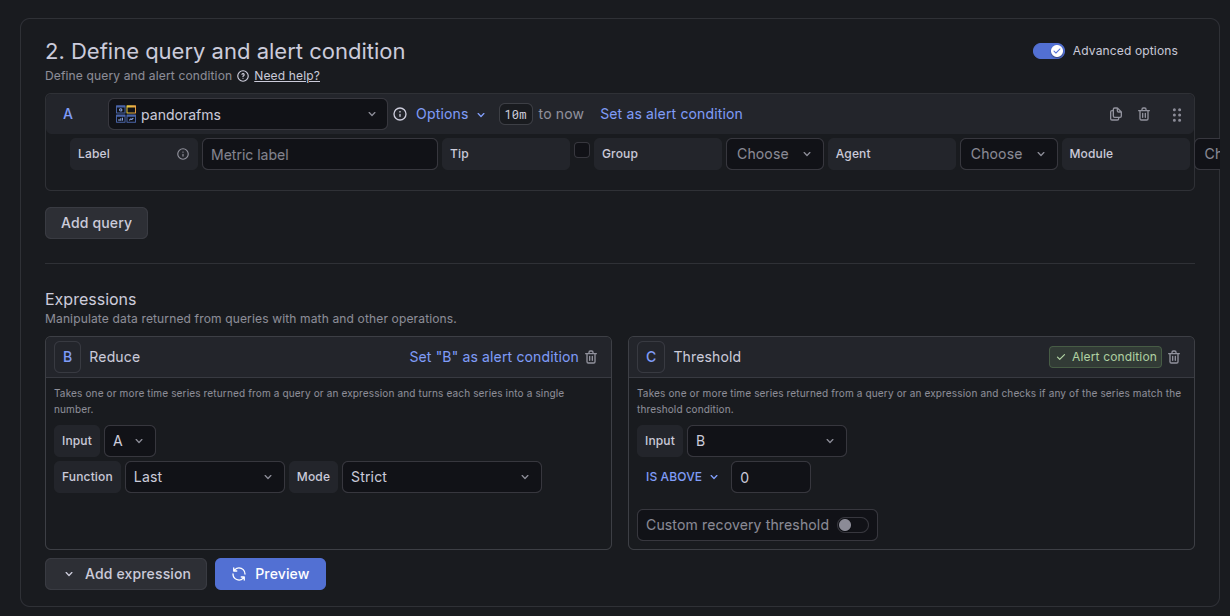Image resolution: width=1230 pixels, height=616 pixels.
Task: Run the Preview button
Action: [x=270, y=574]
